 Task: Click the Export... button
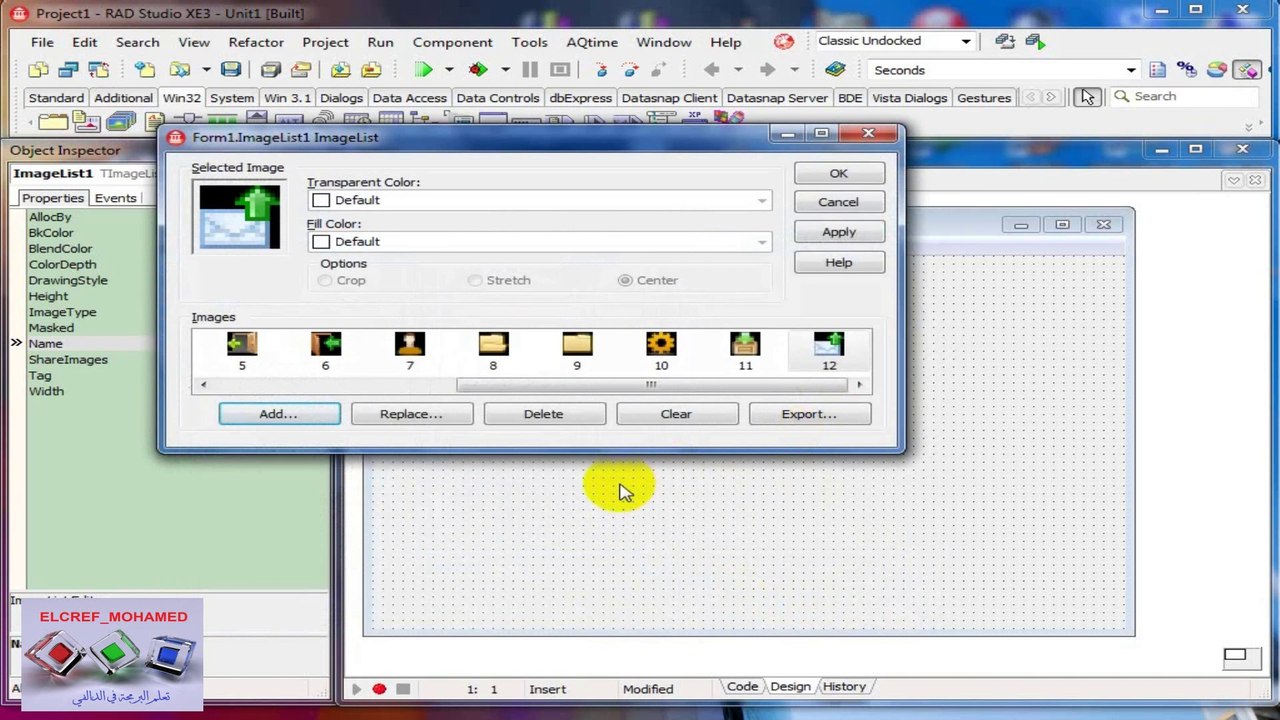point(809,414)
